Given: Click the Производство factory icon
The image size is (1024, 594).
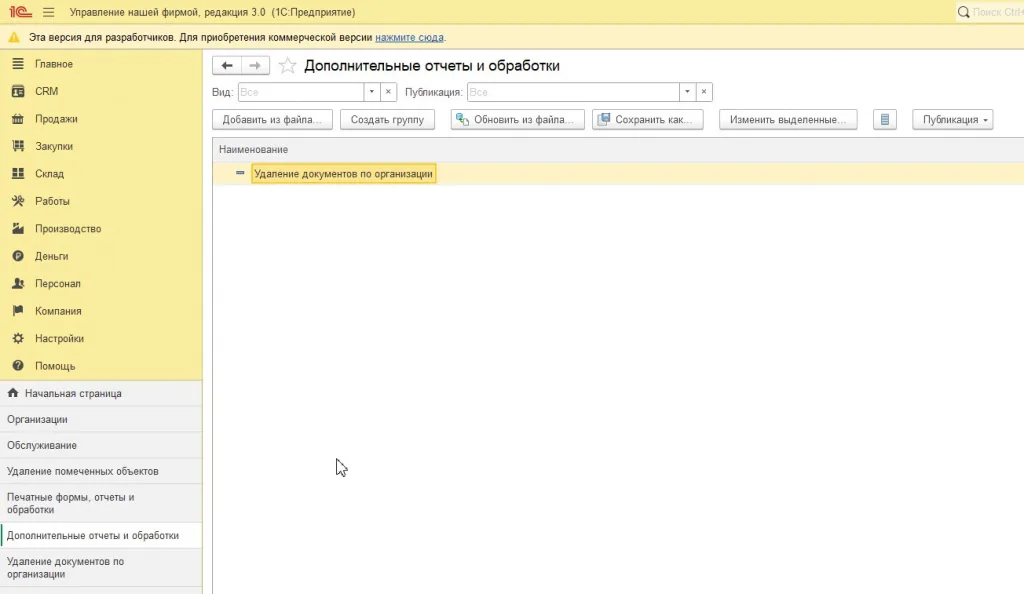Looking at the screenshot, I should (18, 228).
